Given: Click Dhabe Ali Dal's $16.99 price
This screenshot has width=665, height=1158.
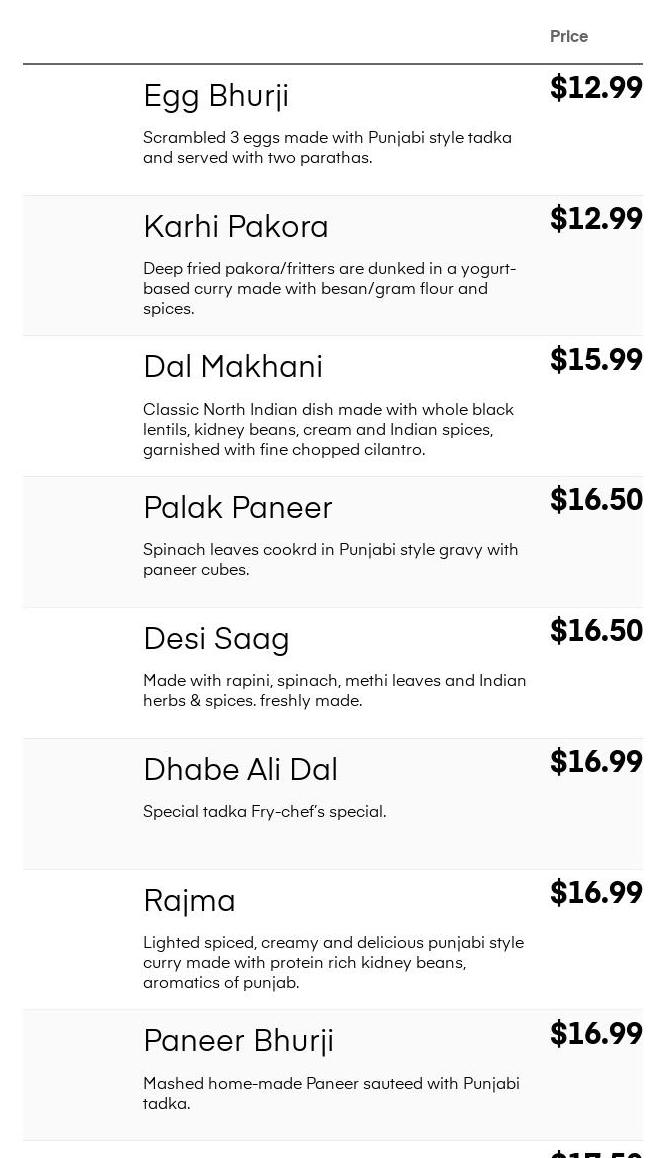Looking at the screenshot, I should click(596, 762).
